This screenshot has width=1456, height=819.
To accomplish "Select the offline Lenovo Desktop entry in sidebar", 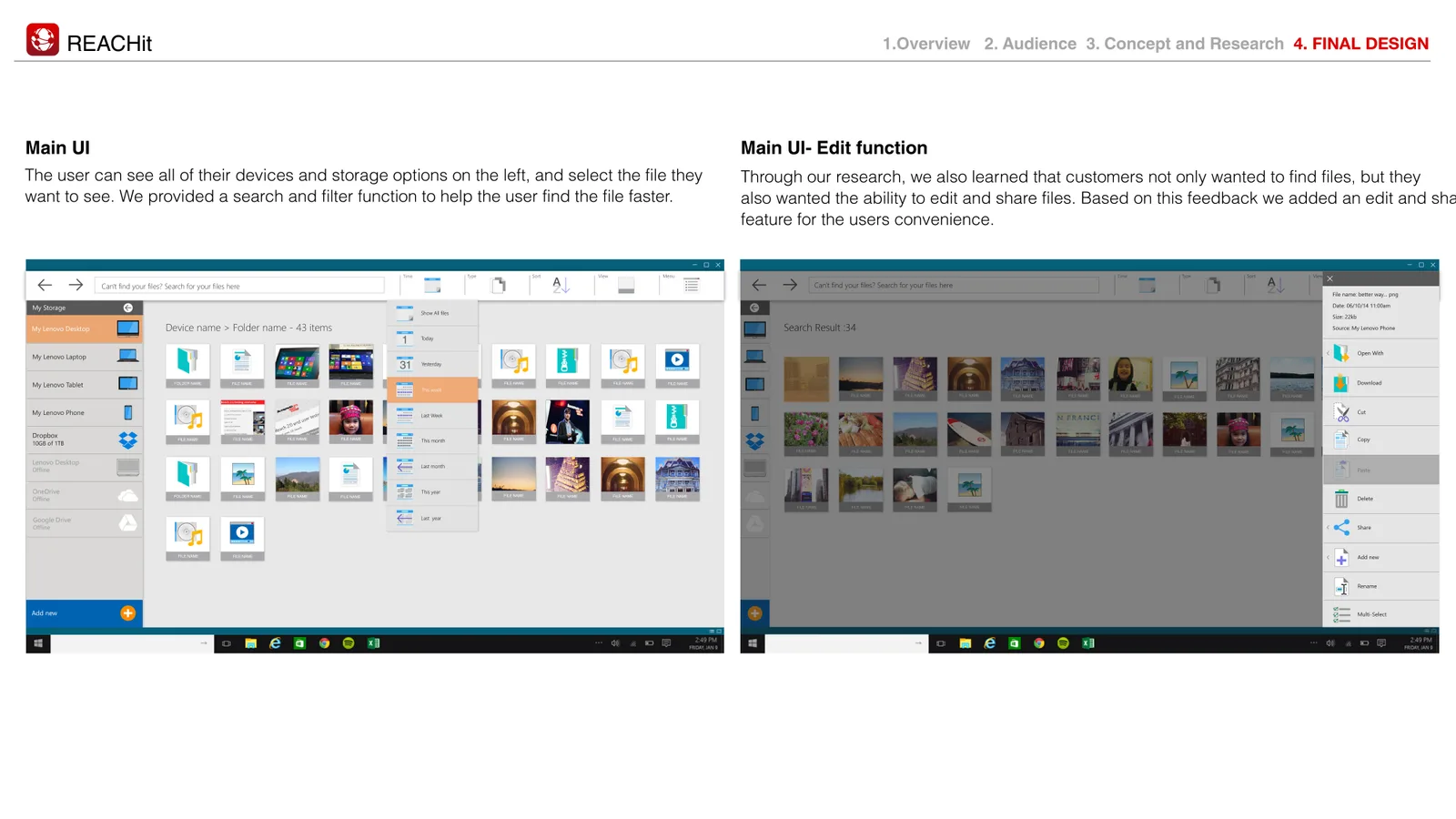I will [85, 467].
